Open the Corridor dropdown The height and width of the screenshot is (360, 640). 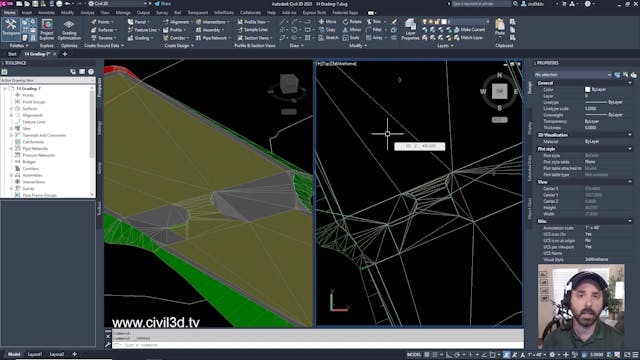[x=176, y=38]
